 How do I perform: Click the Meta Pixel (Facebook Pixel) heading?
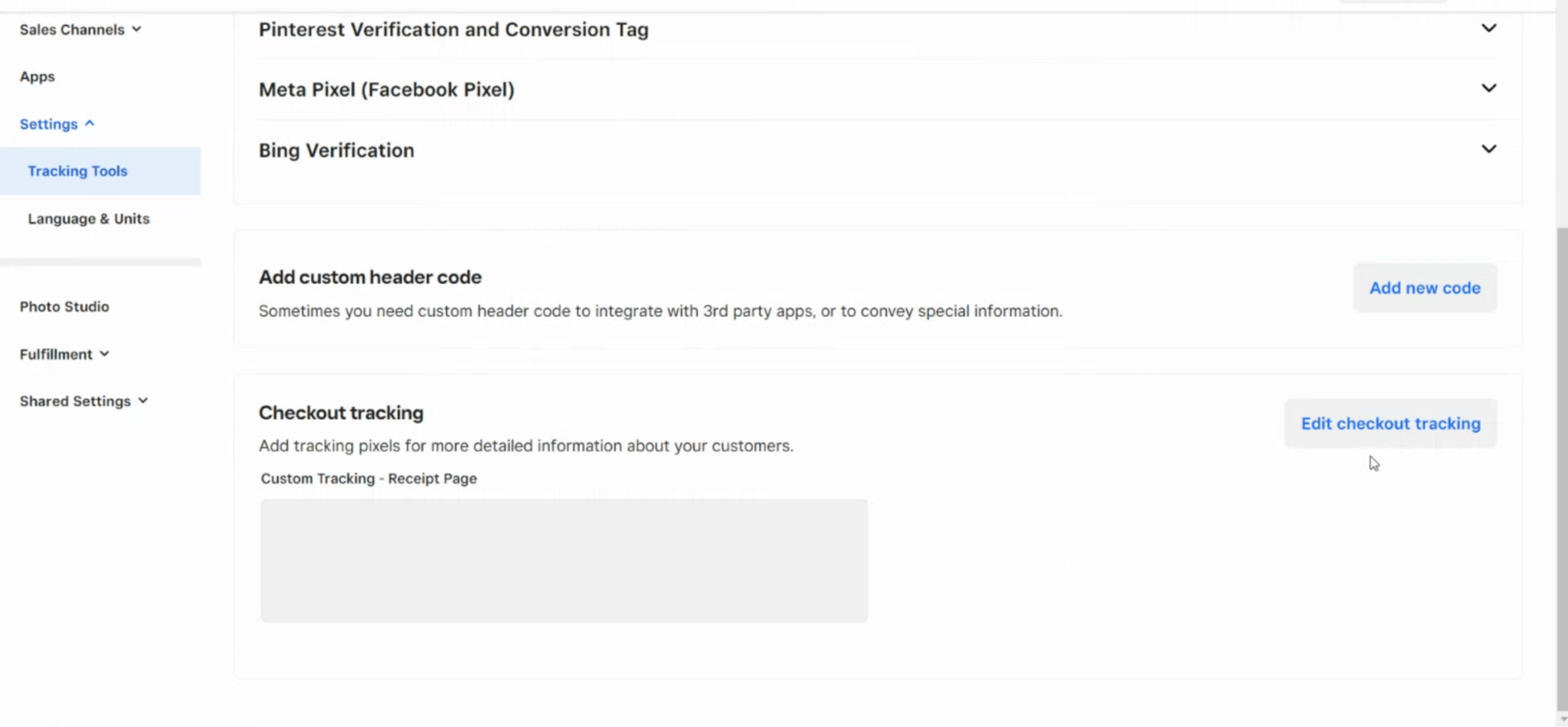pyautogui.click(x=386, y=90)
